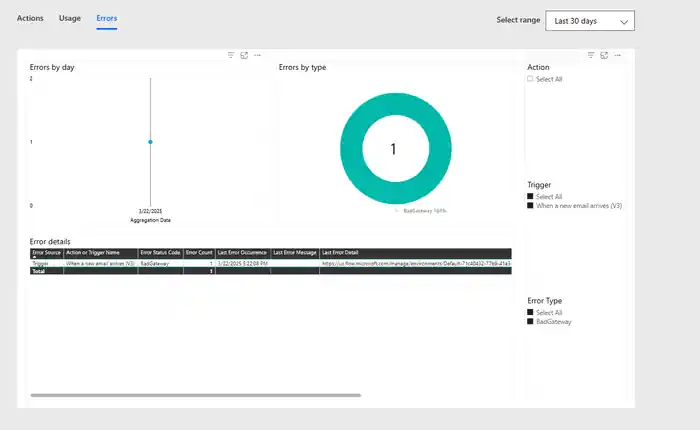Open the flow.microsoft.com error detail link
The width and height of the screenshot is (700, 430).
[416, 263]
